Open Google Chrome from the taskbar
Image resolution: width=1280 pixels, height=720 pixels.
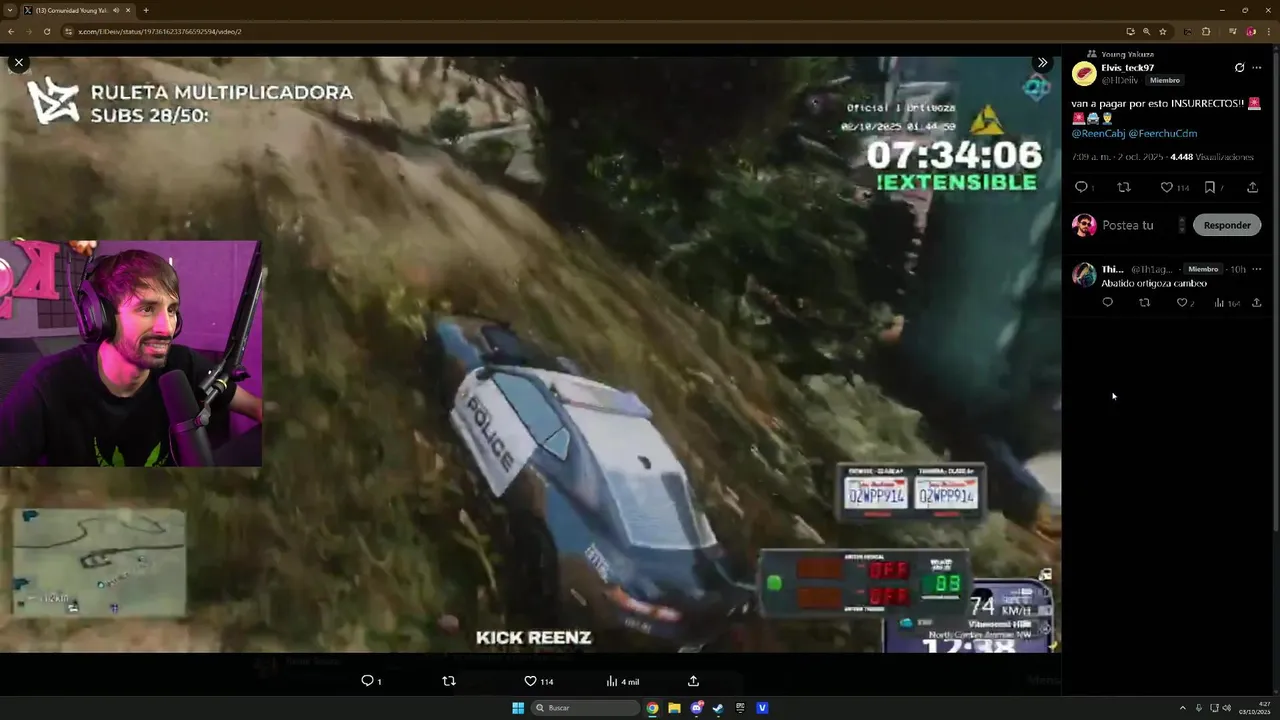pyautogui.click(x=652, y=708)
